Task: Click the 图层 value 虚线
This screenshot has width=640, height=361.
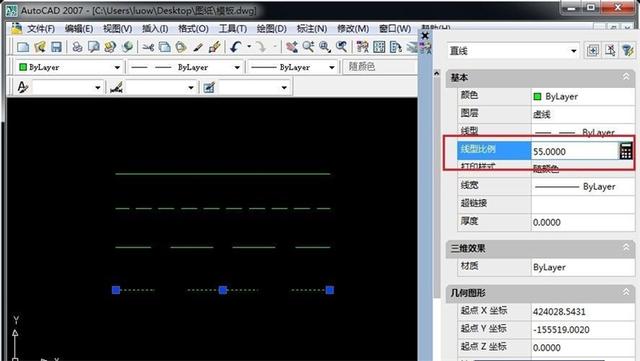Action: point(542,114)
